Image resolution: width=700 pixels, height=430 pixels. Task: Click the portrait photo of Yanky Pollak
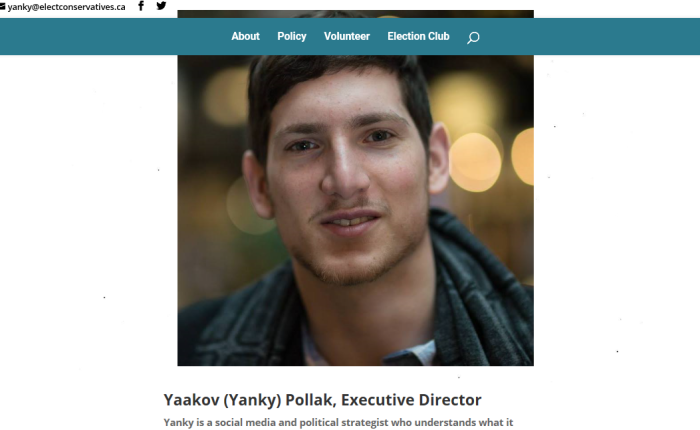pyautogui.click(x=355, y=210)
